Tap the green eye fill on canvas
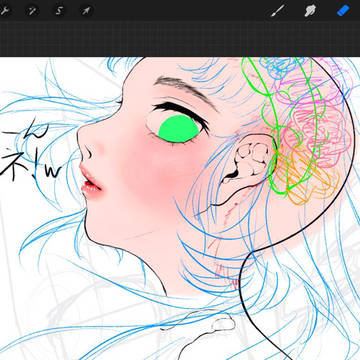Screen dimensions: 360x360 click(178, 129)
